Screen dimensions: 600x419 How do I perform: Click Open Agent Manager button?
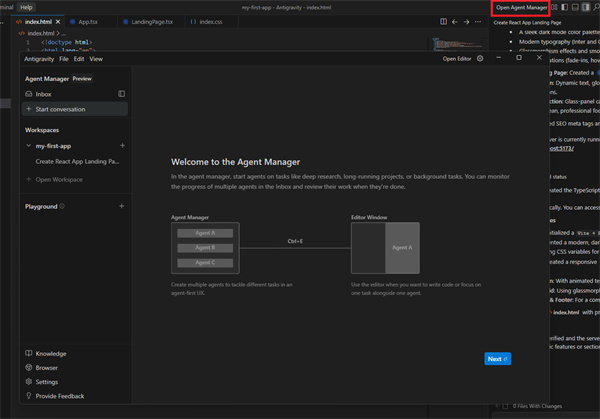coord(521,7)
